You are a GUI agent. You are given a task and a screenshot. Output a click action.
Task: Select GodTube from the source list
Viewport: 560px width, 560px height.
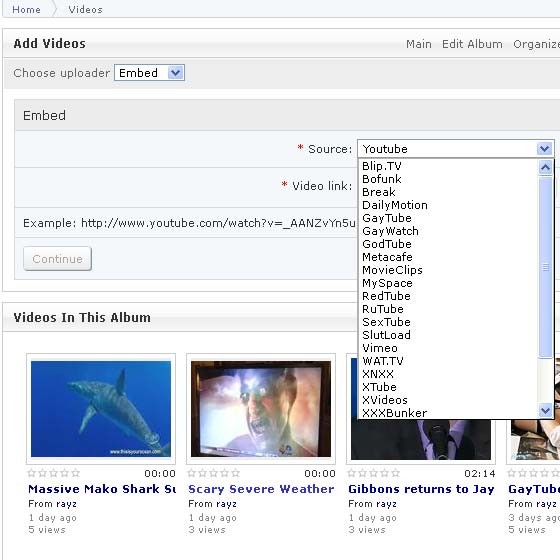(x=387, y=244)
